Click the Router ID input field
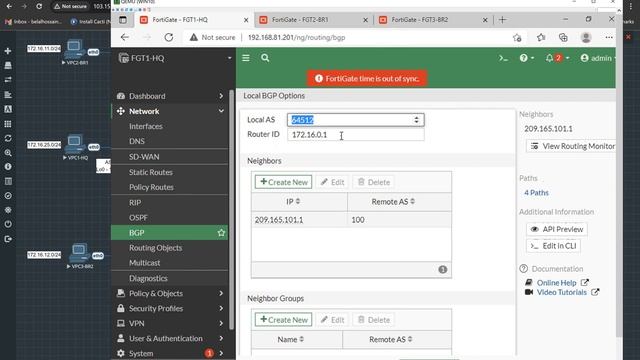Viewport: 640px width, 360px height. [x=356, y=134]
